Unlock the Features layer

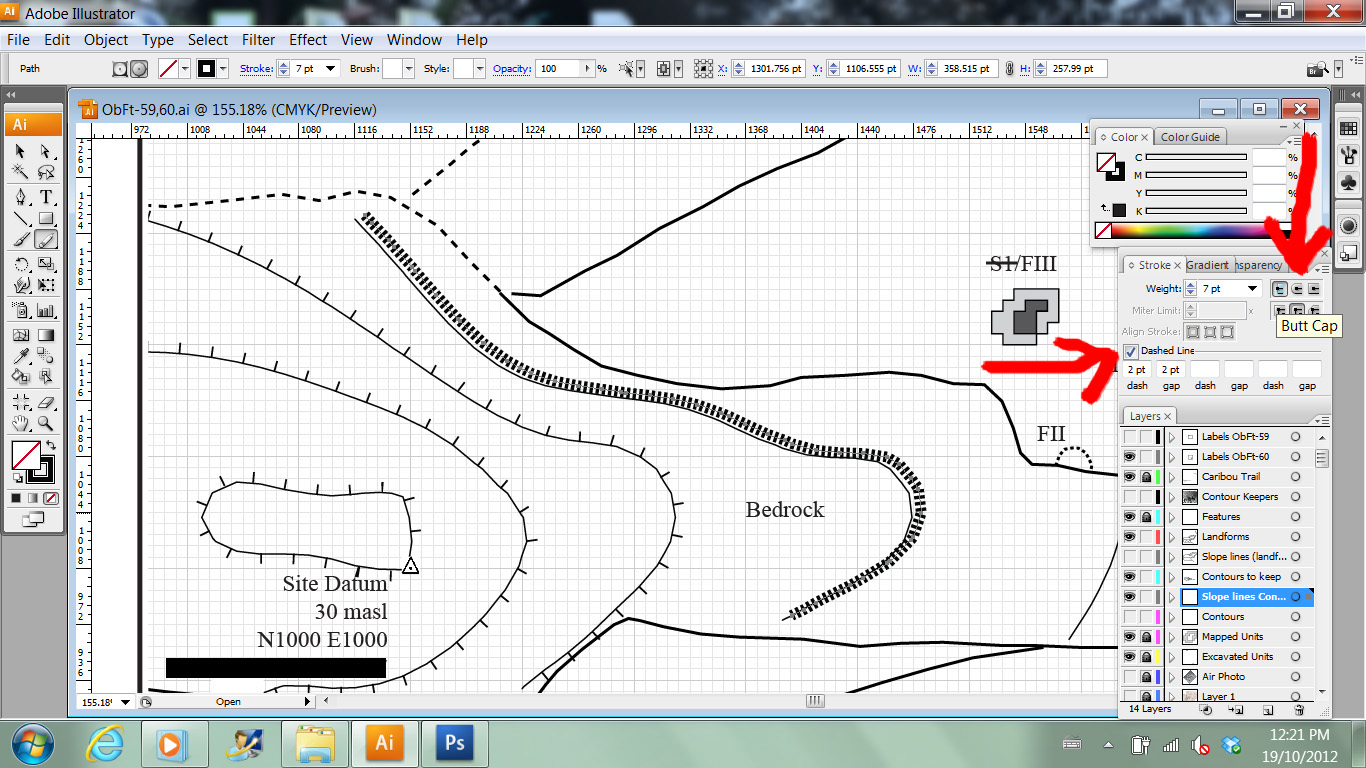1146,517
